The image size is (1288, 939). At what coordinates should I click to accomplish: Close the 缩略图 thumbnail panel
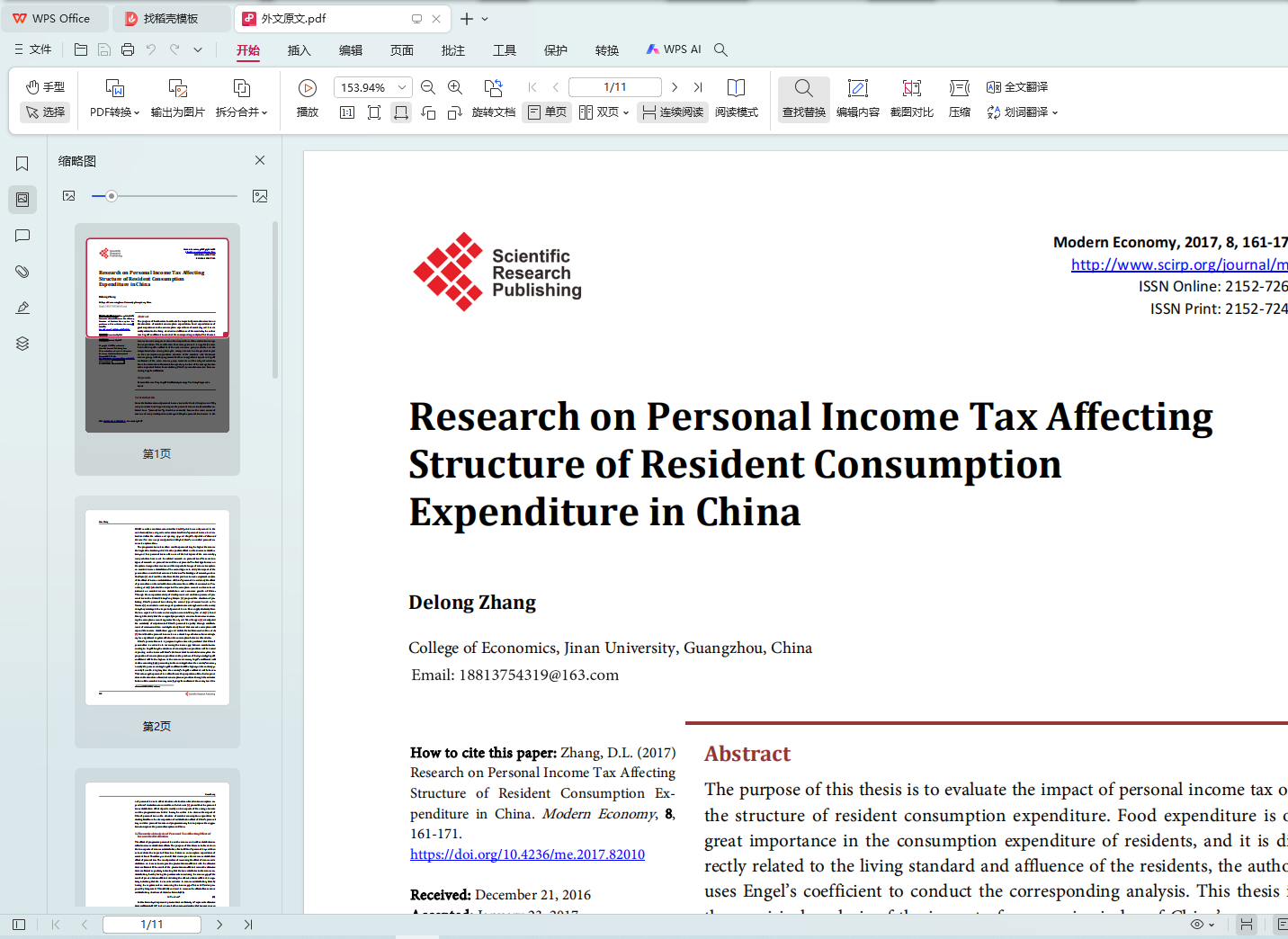260,160
